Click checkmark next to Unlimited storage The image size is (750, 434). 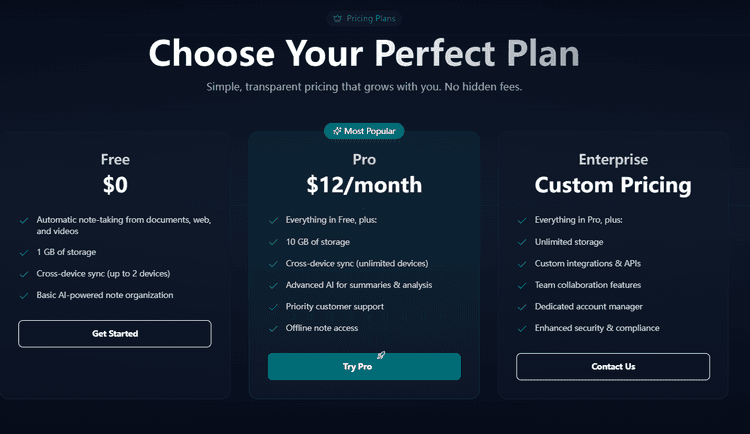click(521, 241)
